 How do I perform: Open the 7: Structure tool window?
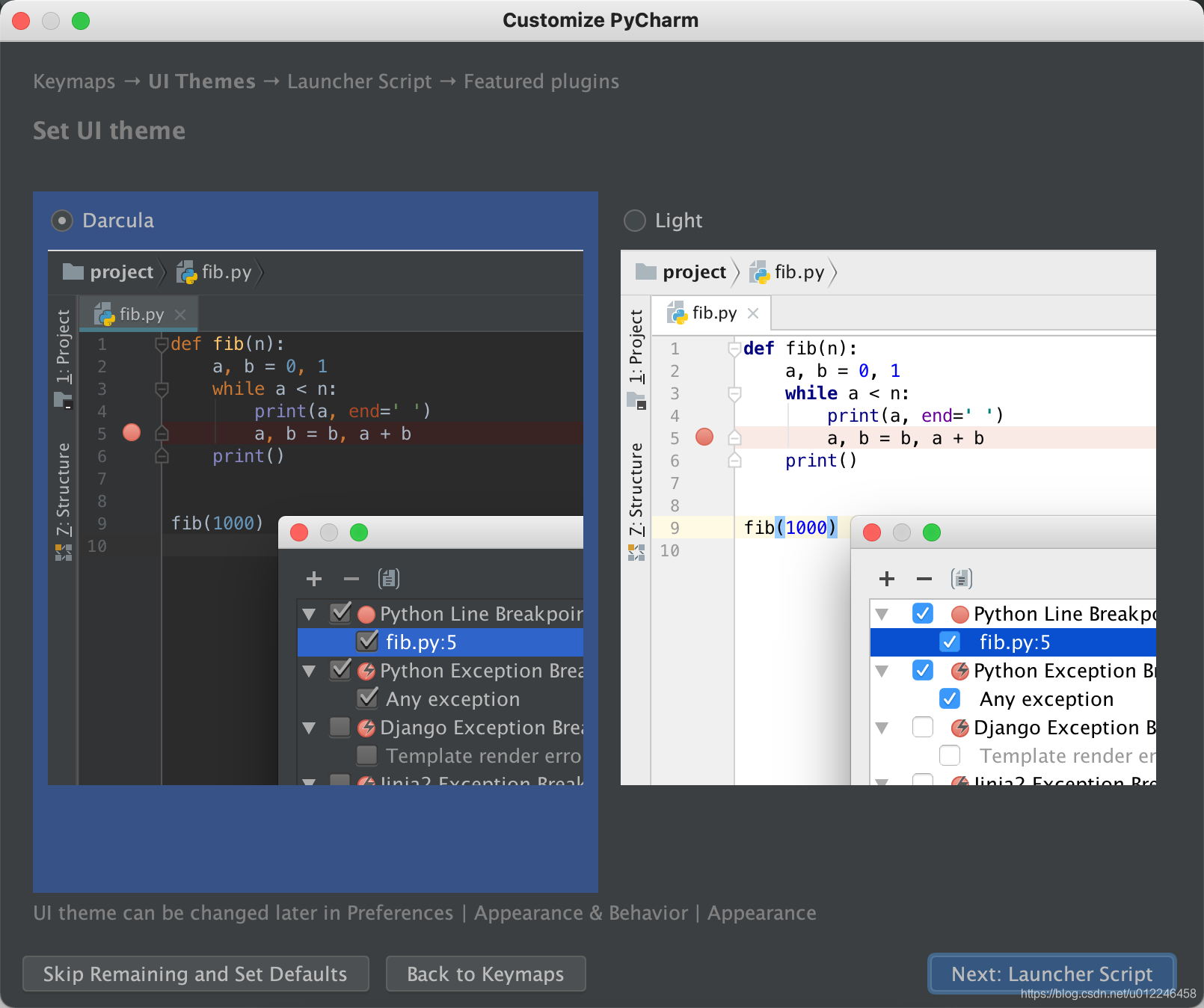(63, 486)
